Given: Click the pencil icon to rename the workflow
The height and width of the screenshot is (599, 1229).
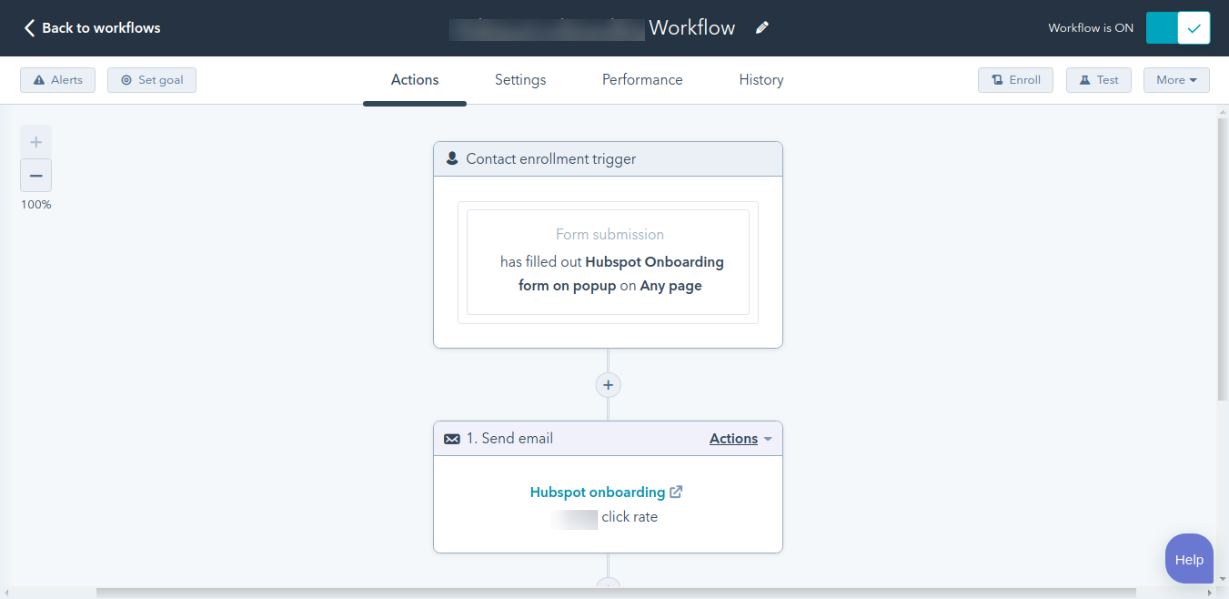Looking at the screenshot, I should (x=762, y=27).
